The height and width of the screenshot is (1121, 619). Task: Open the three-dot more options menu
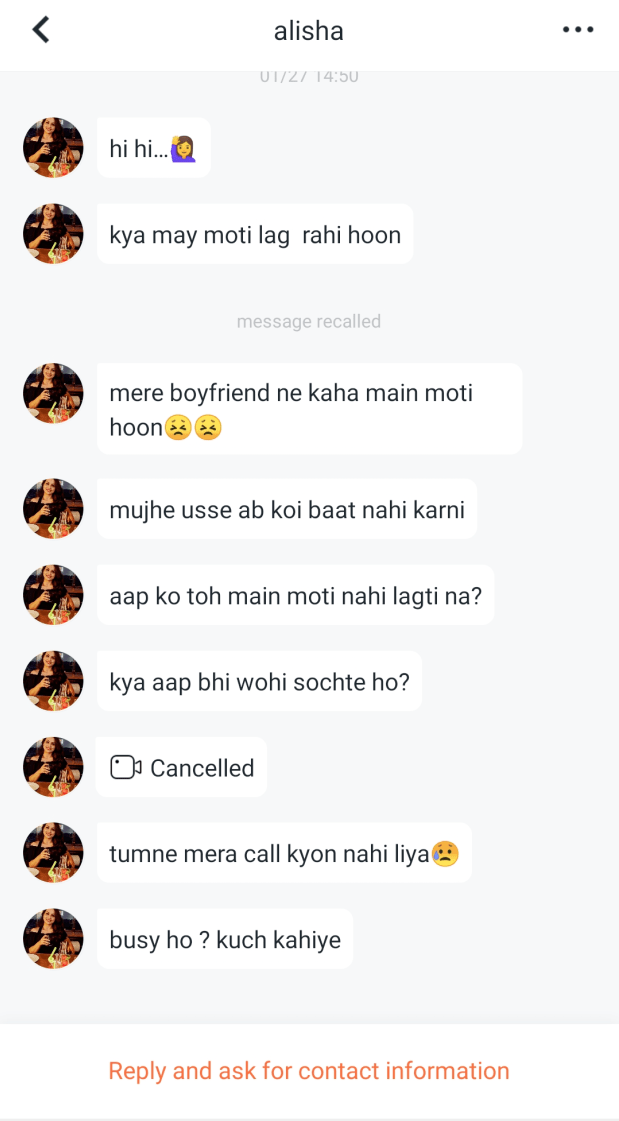(578, 30)
